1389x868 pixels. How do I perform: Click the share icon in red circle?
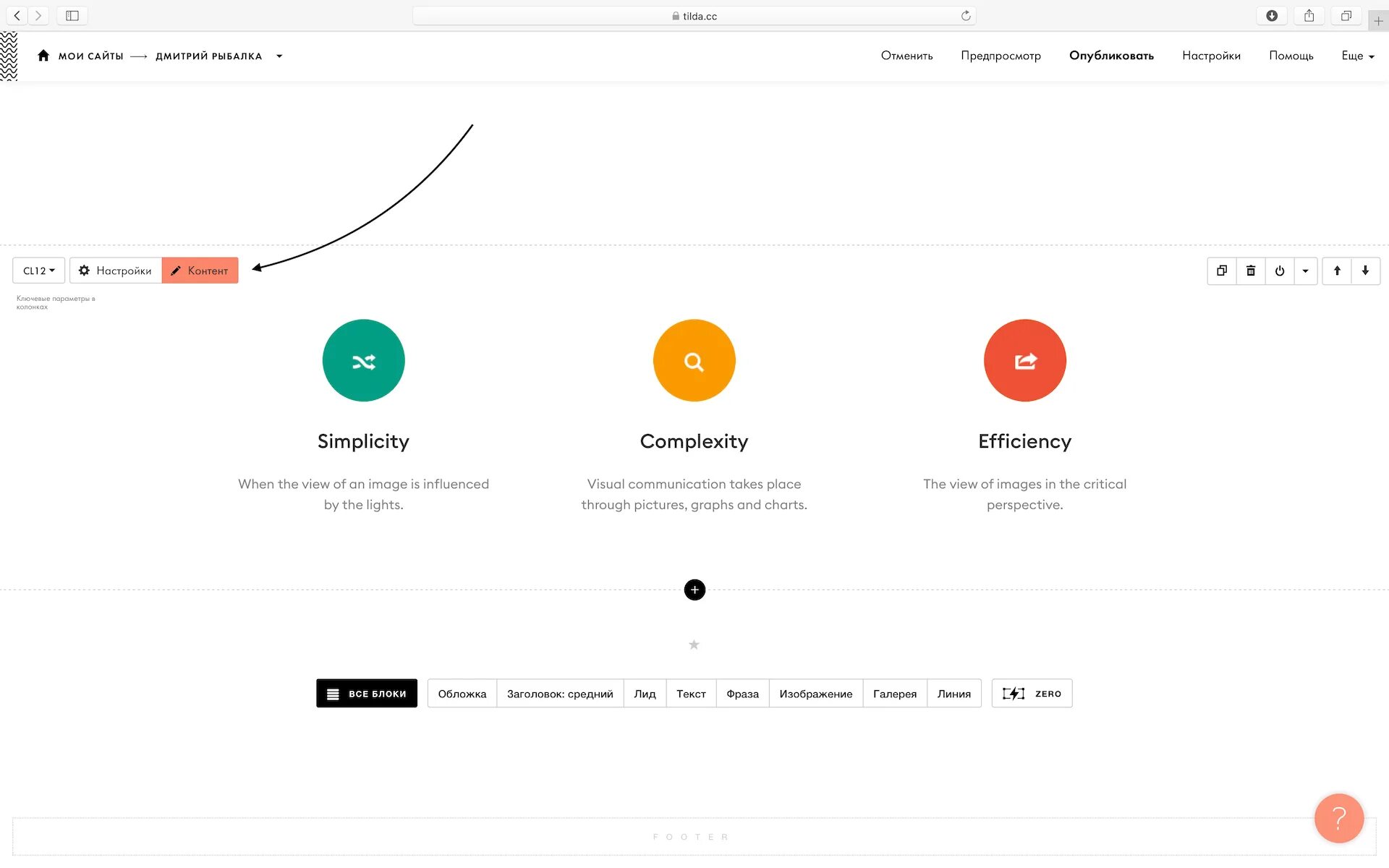[1024, 361]
